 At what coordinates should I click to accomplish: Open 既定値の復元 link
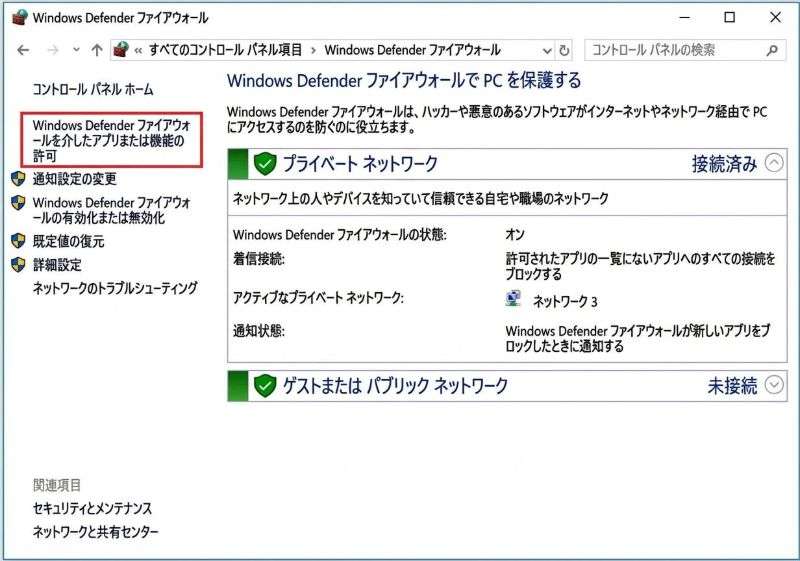point(68,241)
